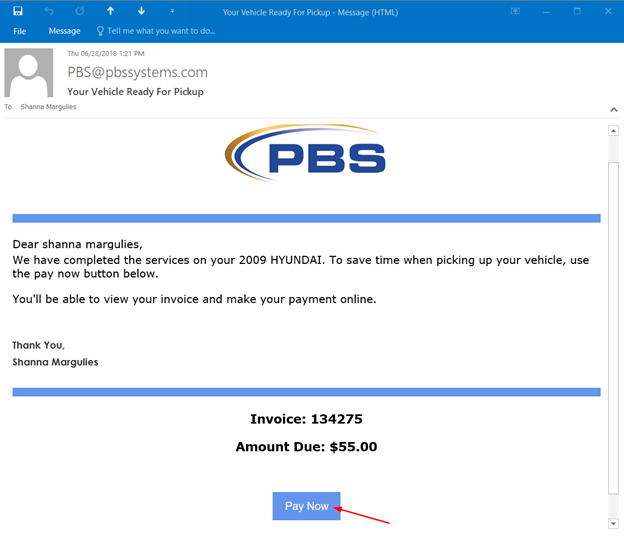Click recipient name Shanna Margulies in To line

(x=48, y=107)
